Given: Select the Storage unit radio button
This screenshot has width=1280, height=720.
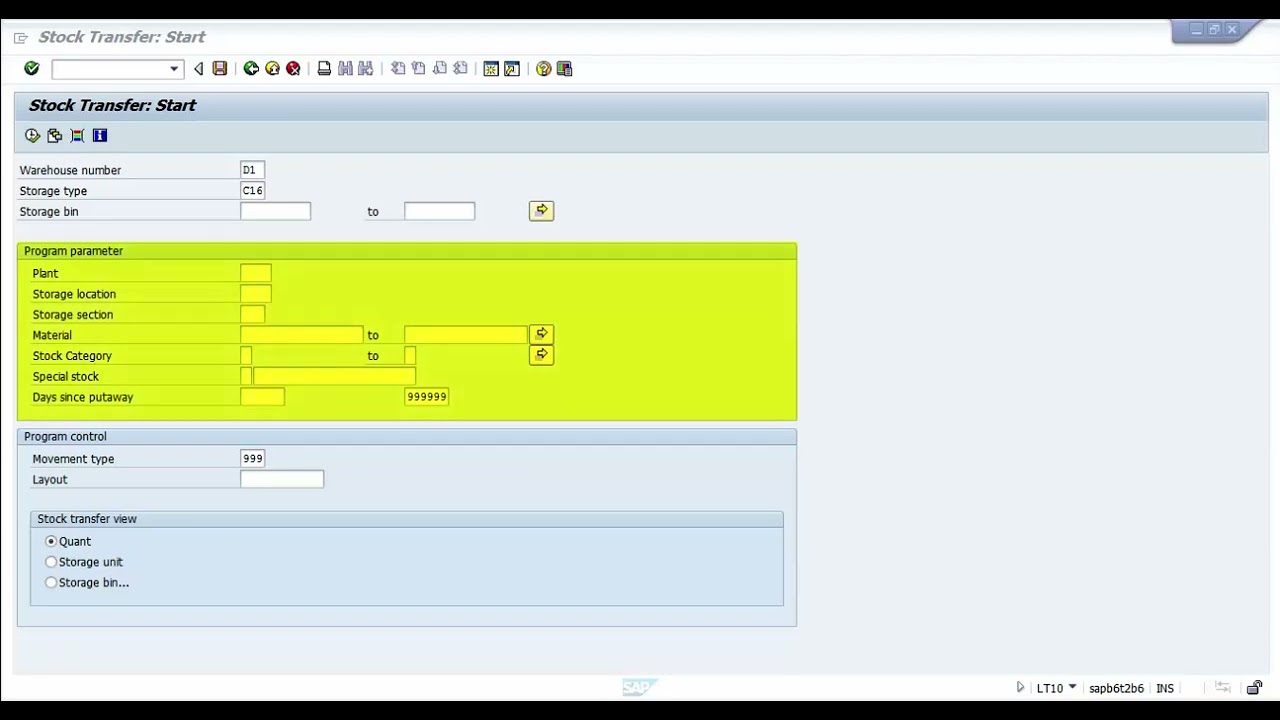Looking at the screenshot, I should 51,562.
